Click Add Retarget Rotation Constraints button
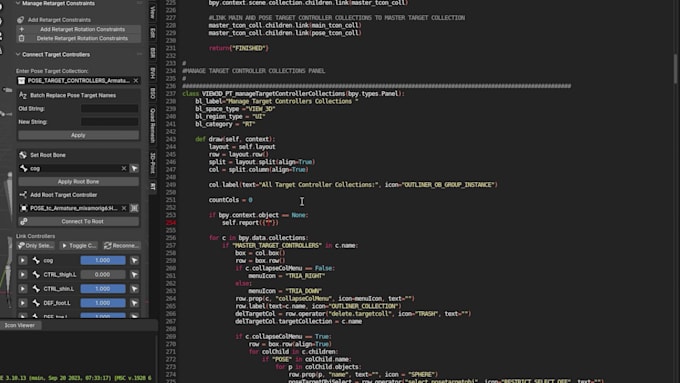The height and width of the screenshot is (383, 680). click(x=82, y=29)
